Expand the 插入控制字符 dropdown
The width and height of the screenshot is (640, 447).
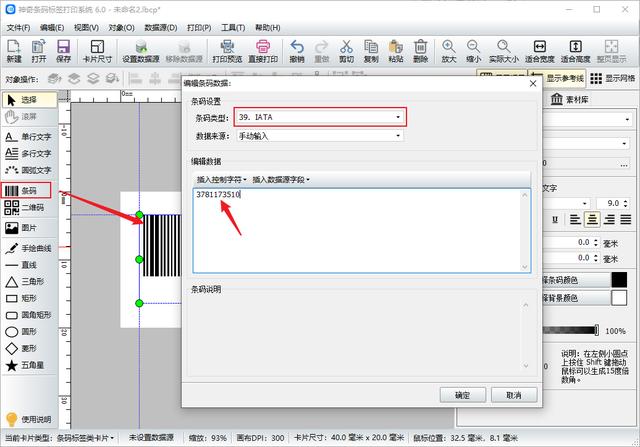coord(221,179)
